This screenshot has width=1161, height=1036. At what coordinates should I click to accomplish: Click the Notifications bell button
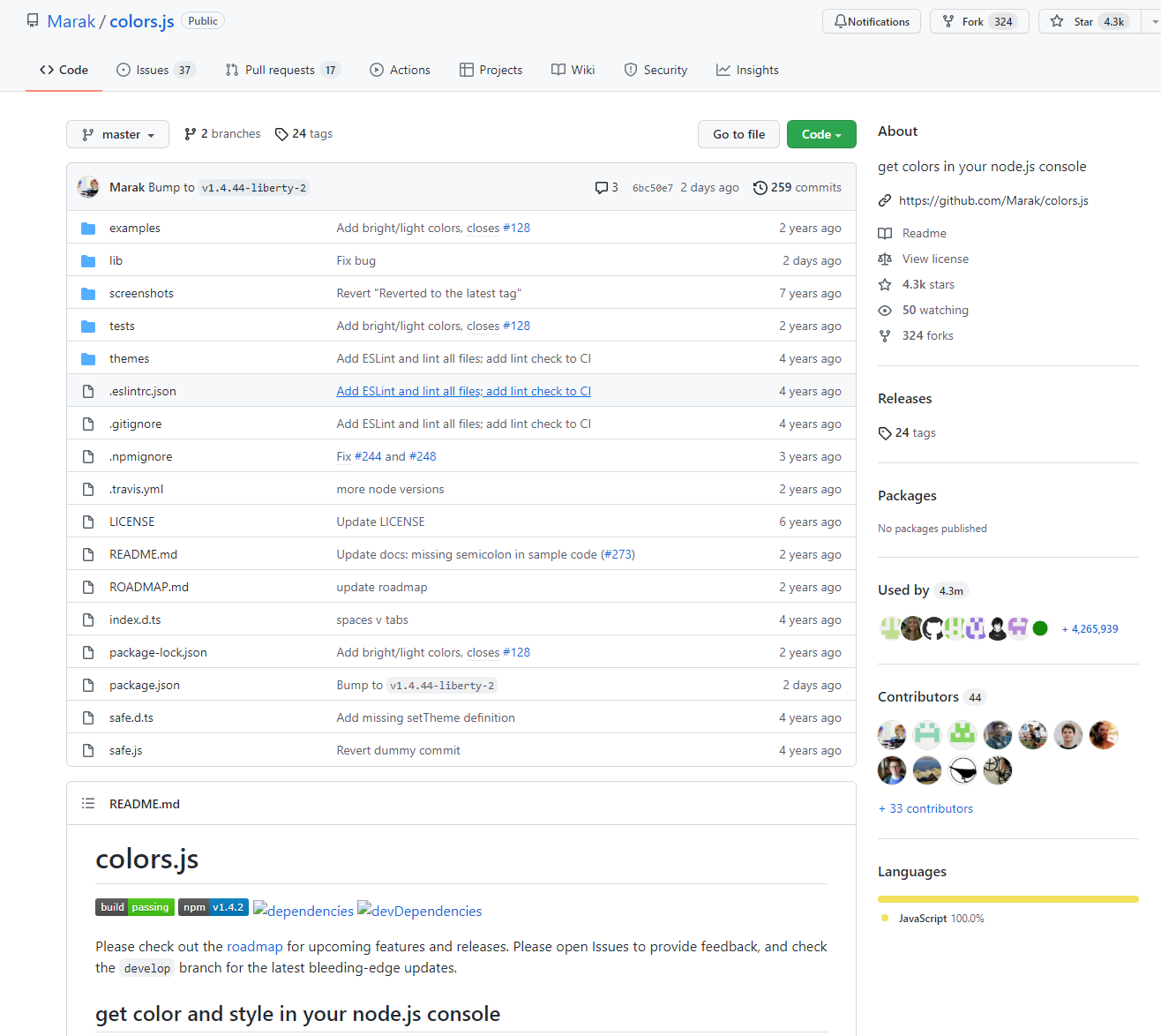tap(872, 21)
